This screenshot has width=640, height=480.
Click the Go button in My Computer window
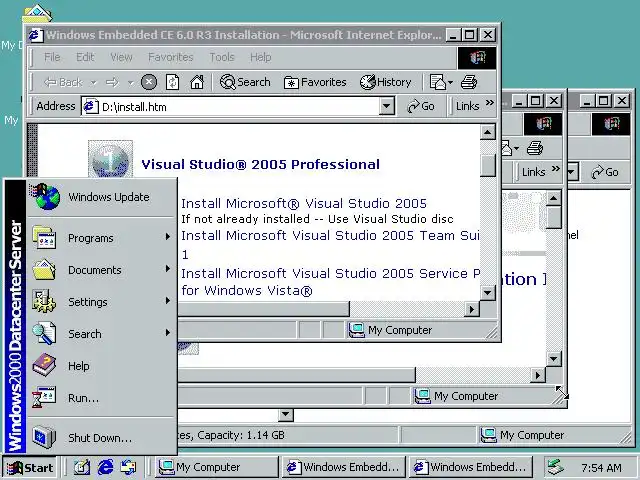tap(605, 172)
